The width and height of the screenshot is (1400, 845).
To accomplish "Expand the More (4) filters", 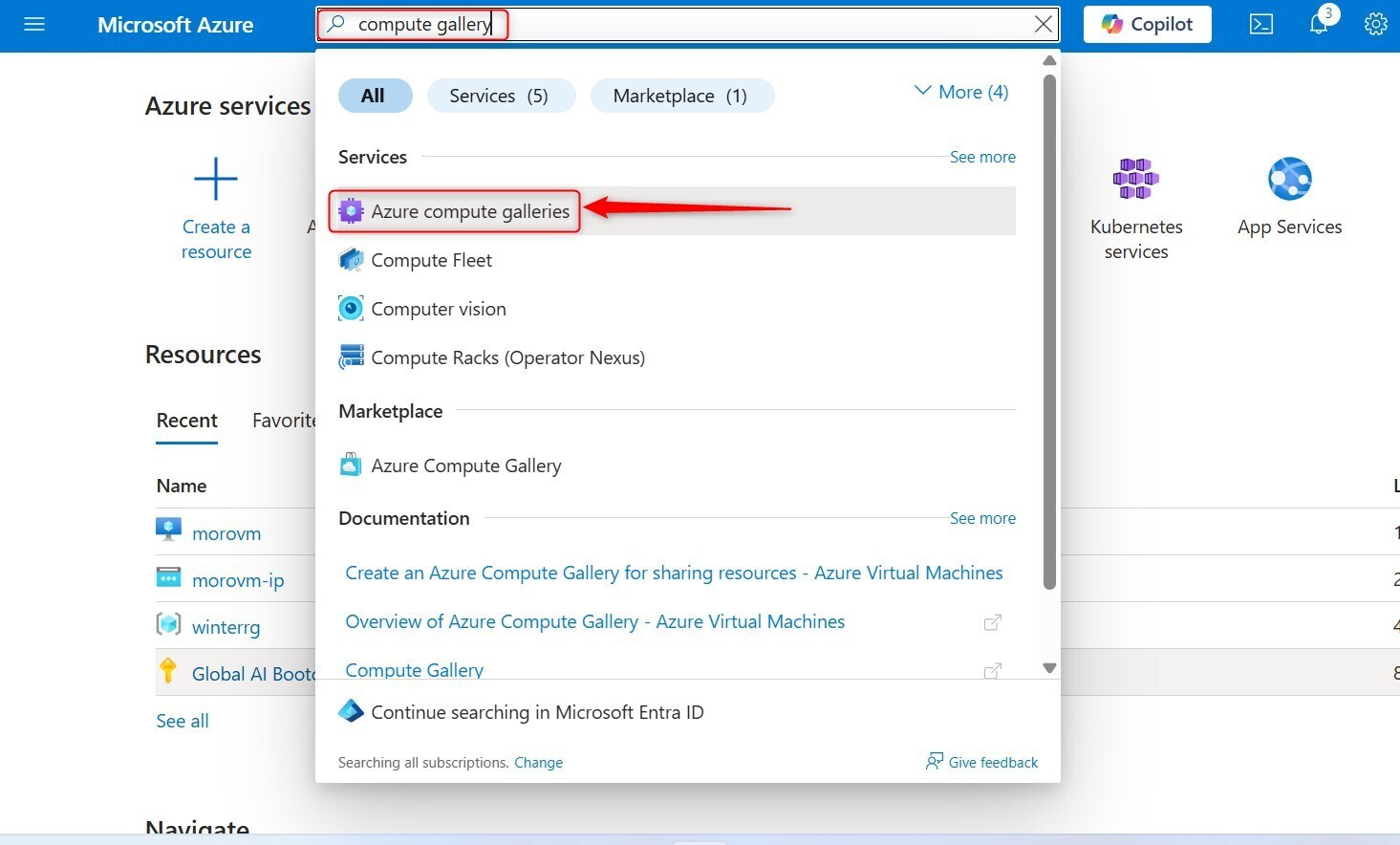I will pos(961,92).
